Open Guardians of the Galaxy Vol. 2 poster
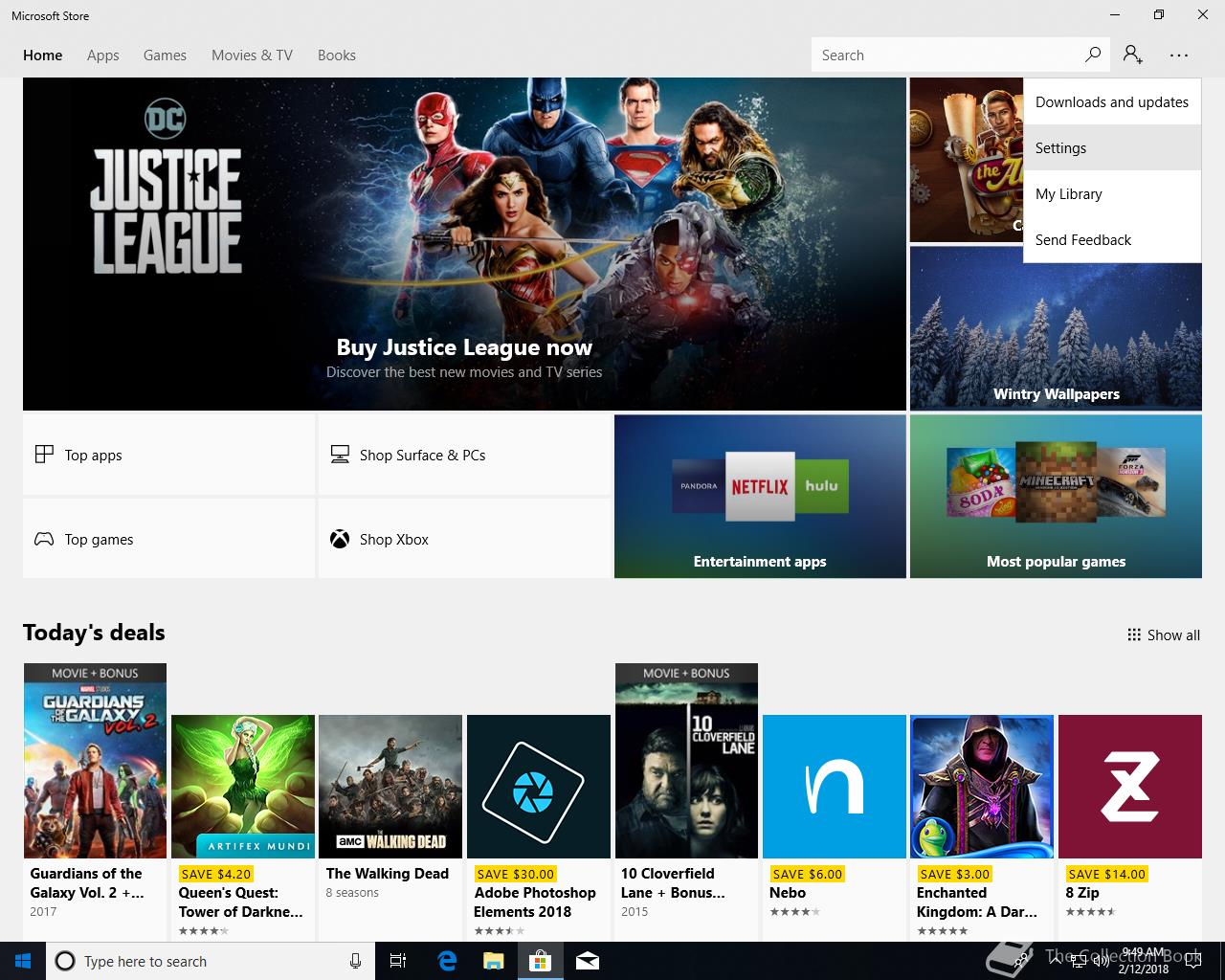Screen dimensions: 1225x980 tap(95, 761)
